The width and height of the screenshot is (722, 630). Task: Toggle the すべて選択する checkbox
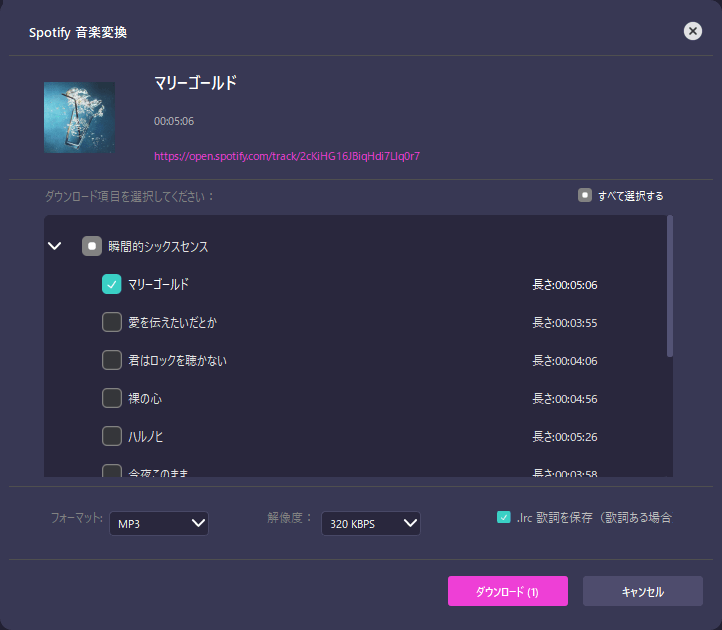585,195
